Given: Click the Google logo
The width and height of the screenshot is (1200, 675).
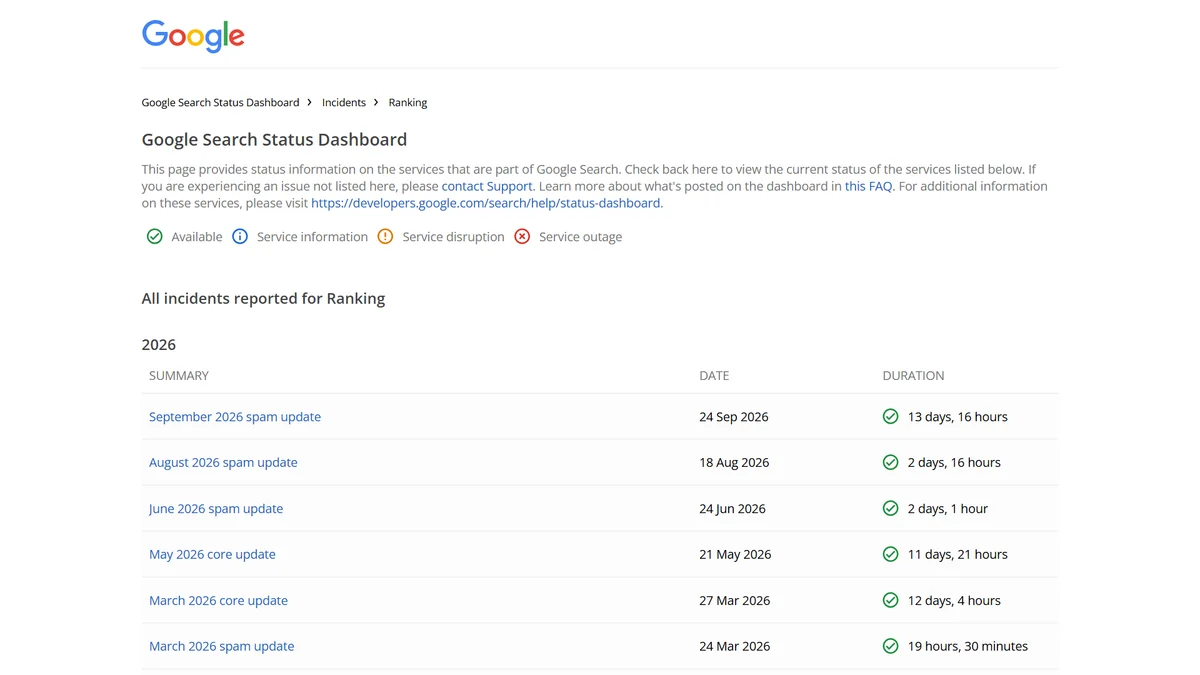Looking at the screenshot, I should click(x=193, y=36).
